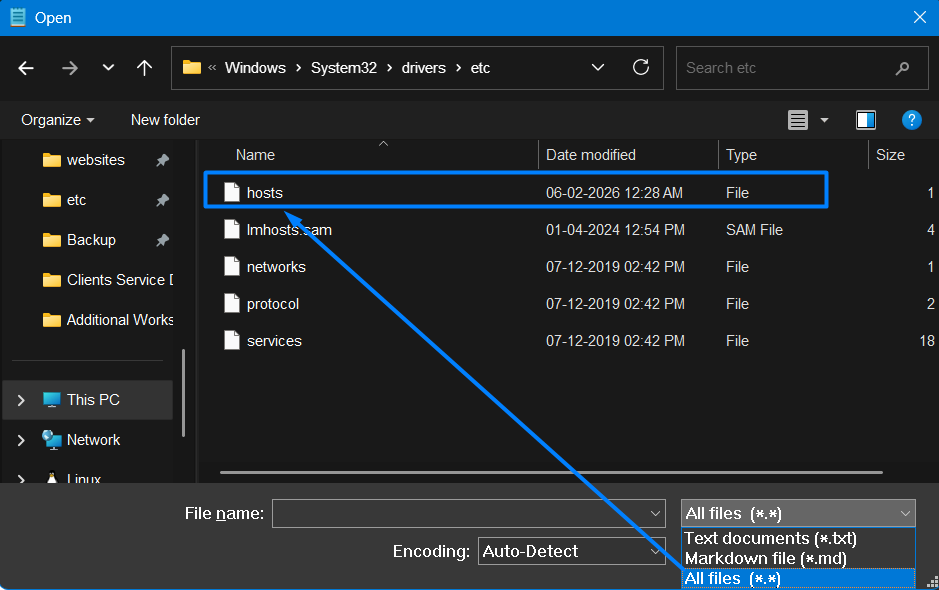Viewport: 939px width, 590px height.
Task: Expand This PC in the sidebar
Action: pos(20,399)
